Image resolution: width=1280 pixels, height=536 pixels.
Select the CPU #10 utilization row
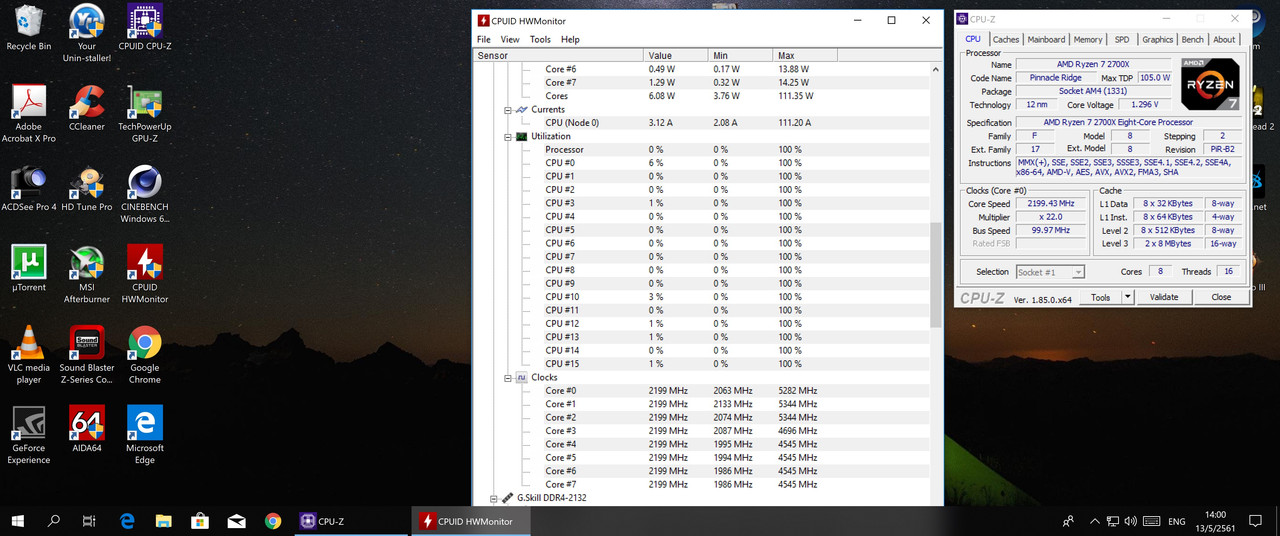(701, 297)
